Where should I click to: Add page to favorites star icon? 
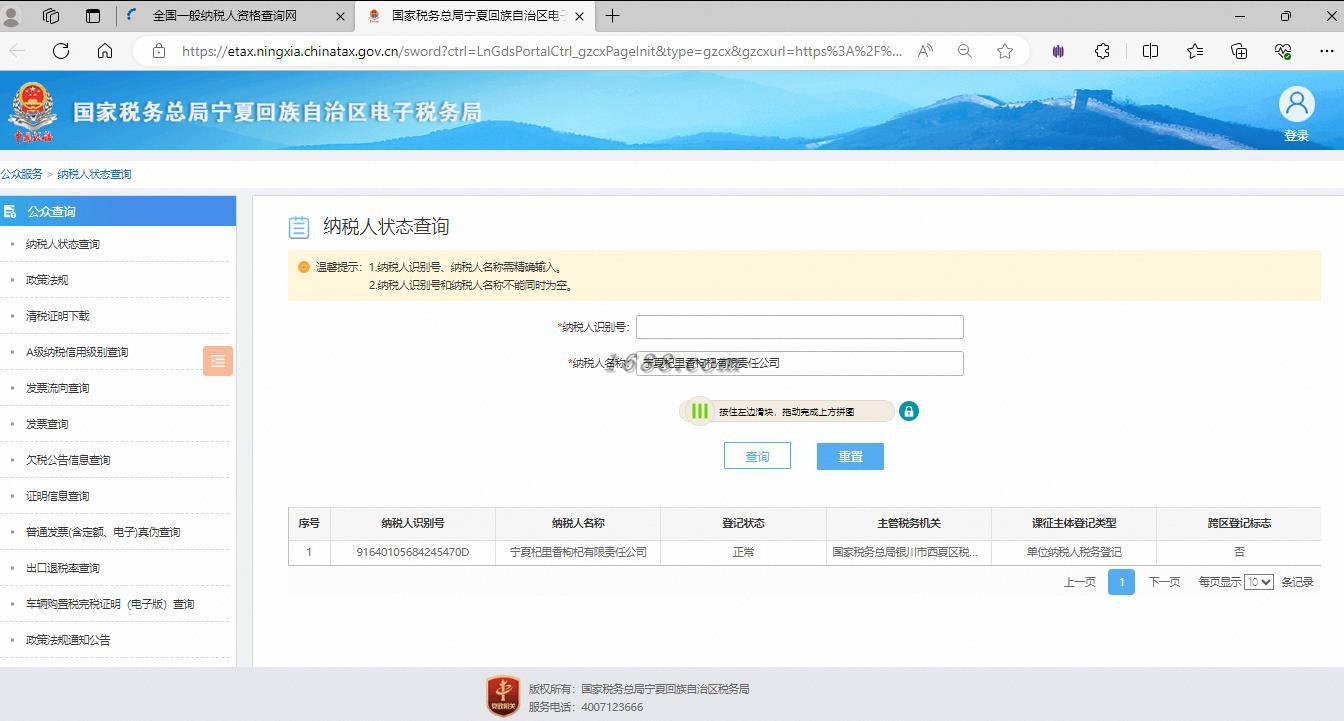(1005, 51)
